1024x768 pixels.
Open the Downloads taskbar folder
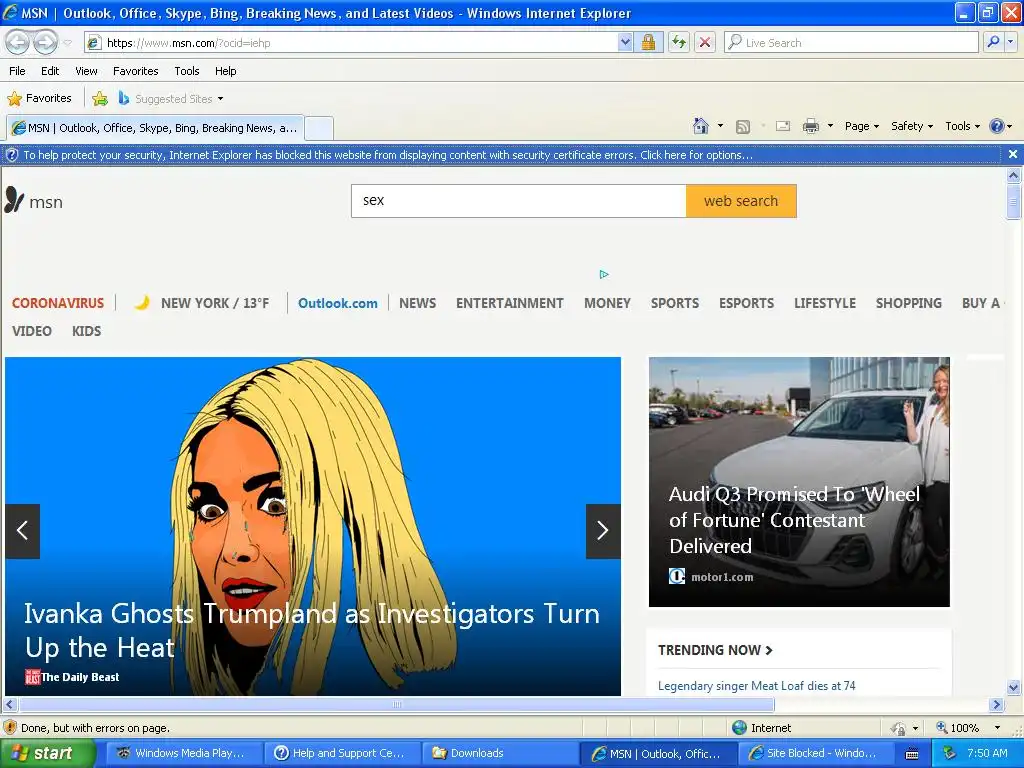[501, 753]
